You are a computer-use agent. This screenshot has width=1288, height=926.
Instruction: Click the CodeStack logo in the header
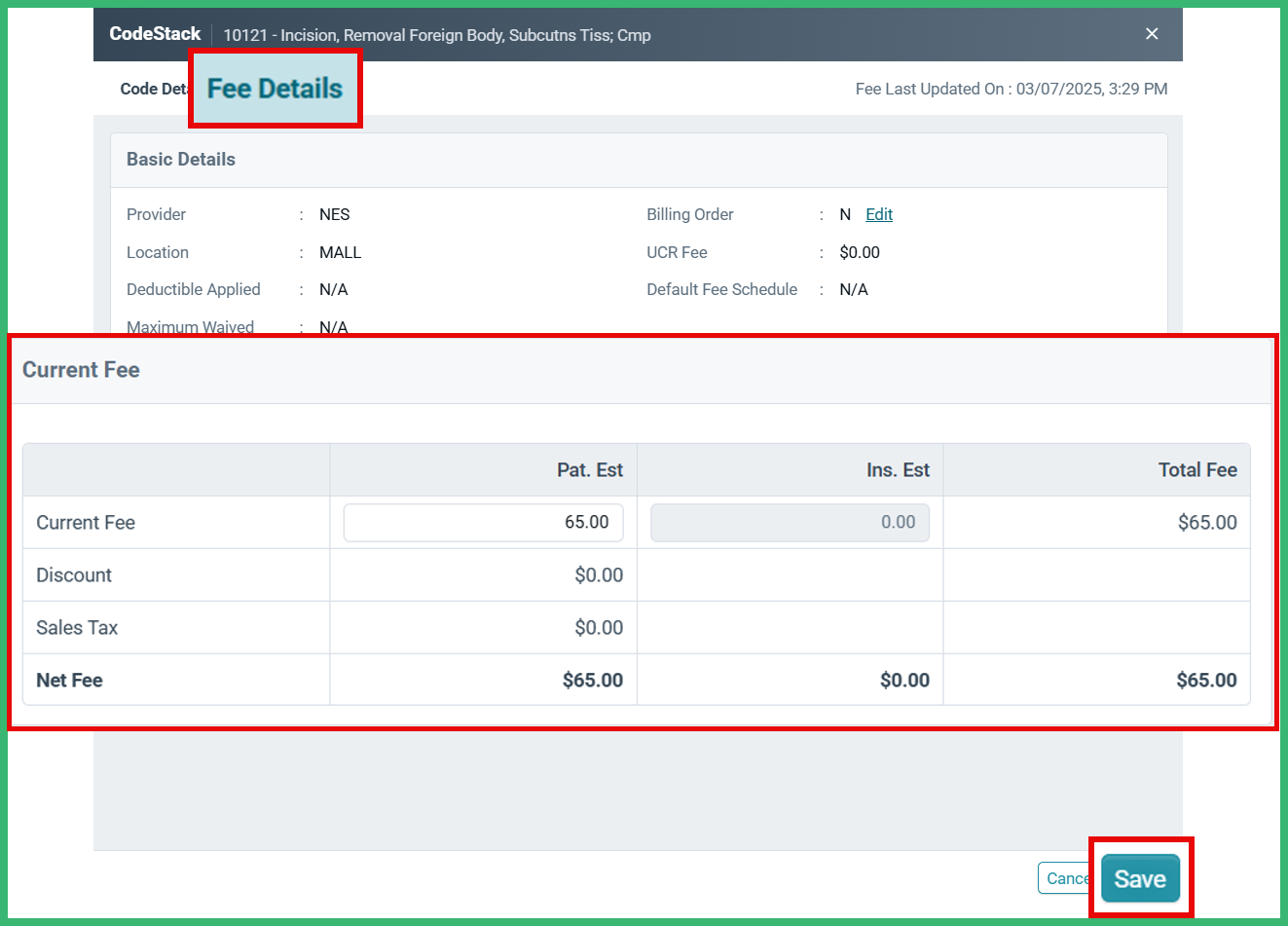coord(155,34)
